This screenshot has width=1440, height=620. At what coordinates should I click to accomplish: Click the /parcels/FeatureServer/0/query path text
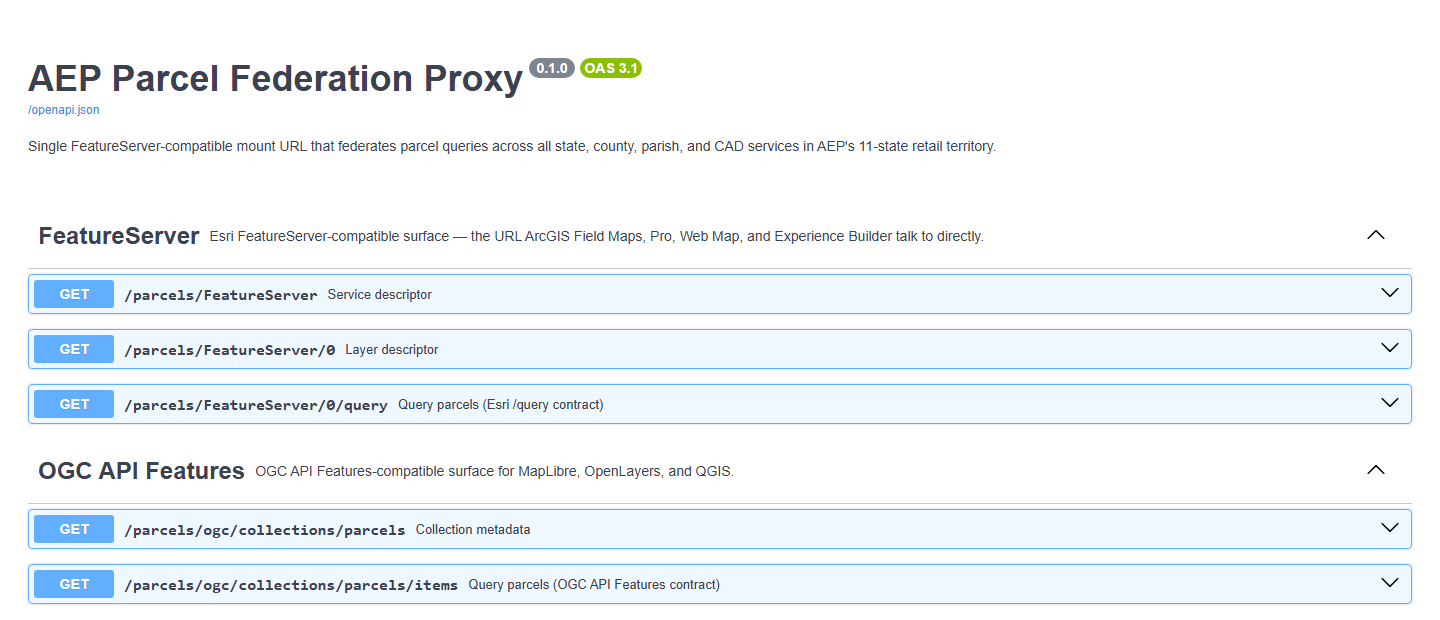(x=256, y=405)
